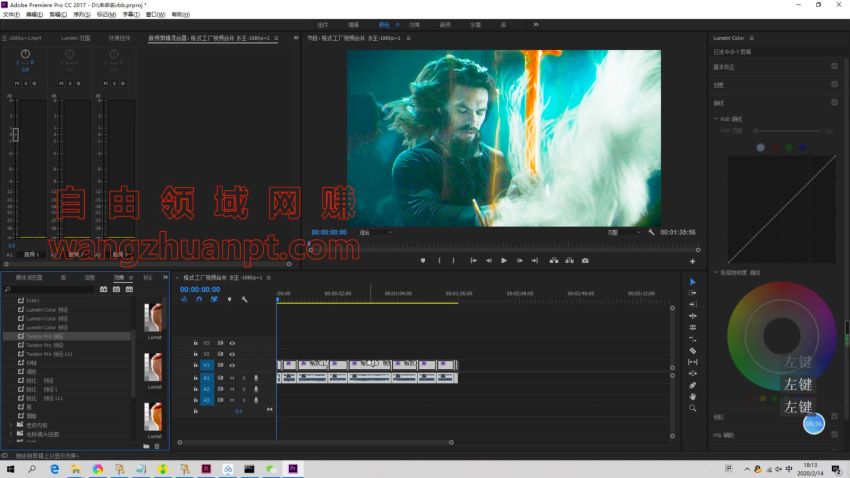This screenshot has width=850, height=478.
Task: Select the Selection arrow tool
Action: [692, 282]
